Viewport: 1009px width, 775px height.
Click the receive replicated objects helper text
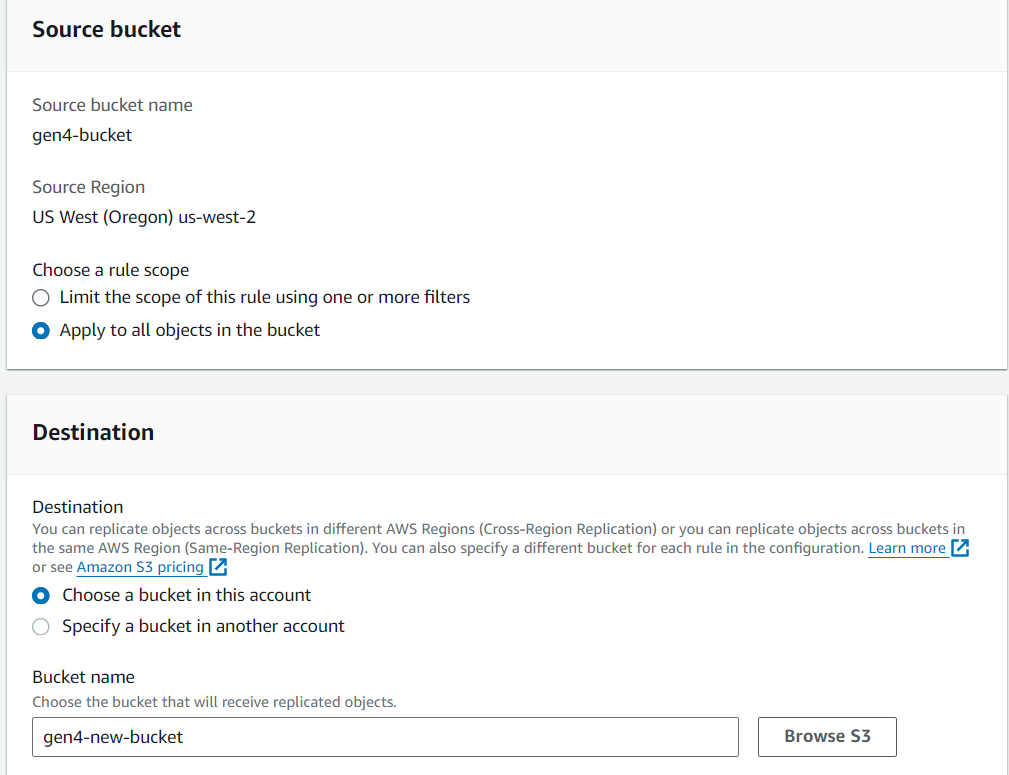[x=214, y=702]
